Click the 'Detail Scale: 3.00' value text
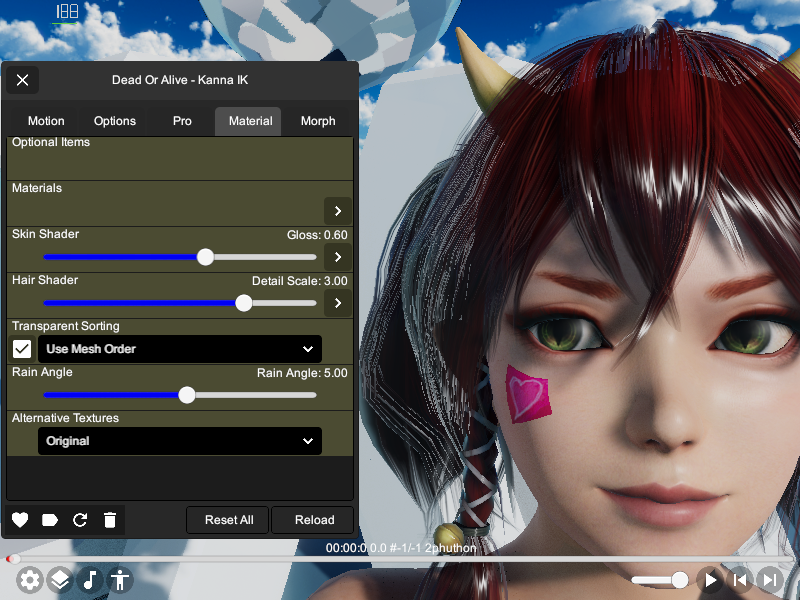 click(299, 281)
